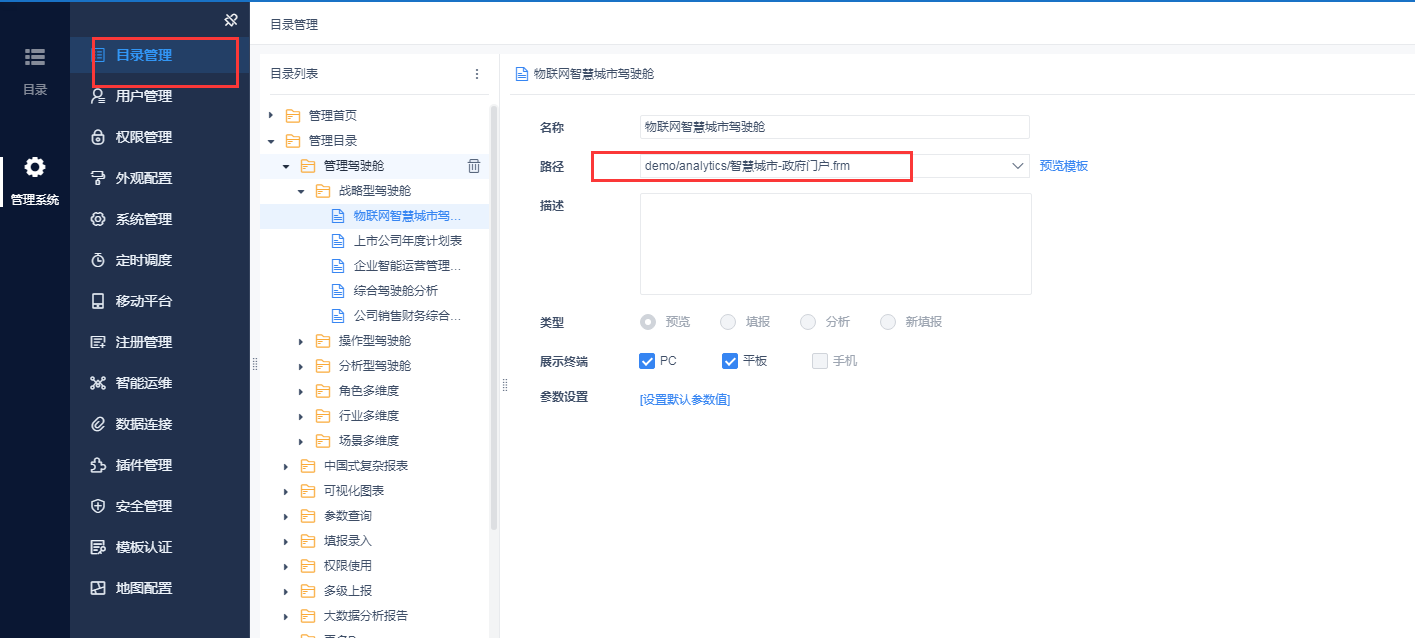Click the 插件管理 puzzle icon
This screenshot has width=1415, height=638.
click(98, 465)
